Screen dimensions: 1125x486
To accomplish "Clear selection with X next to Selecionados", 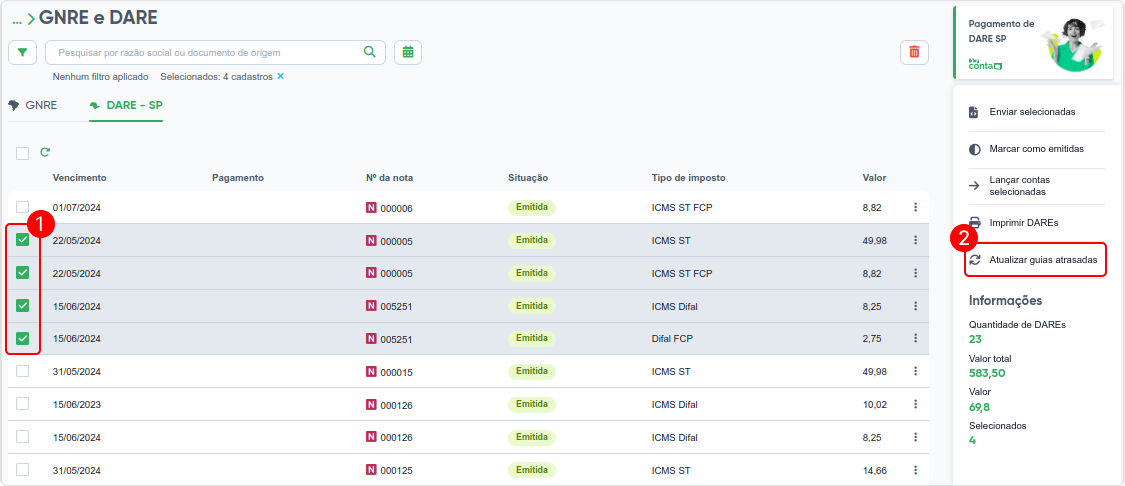I will (281, 76).
